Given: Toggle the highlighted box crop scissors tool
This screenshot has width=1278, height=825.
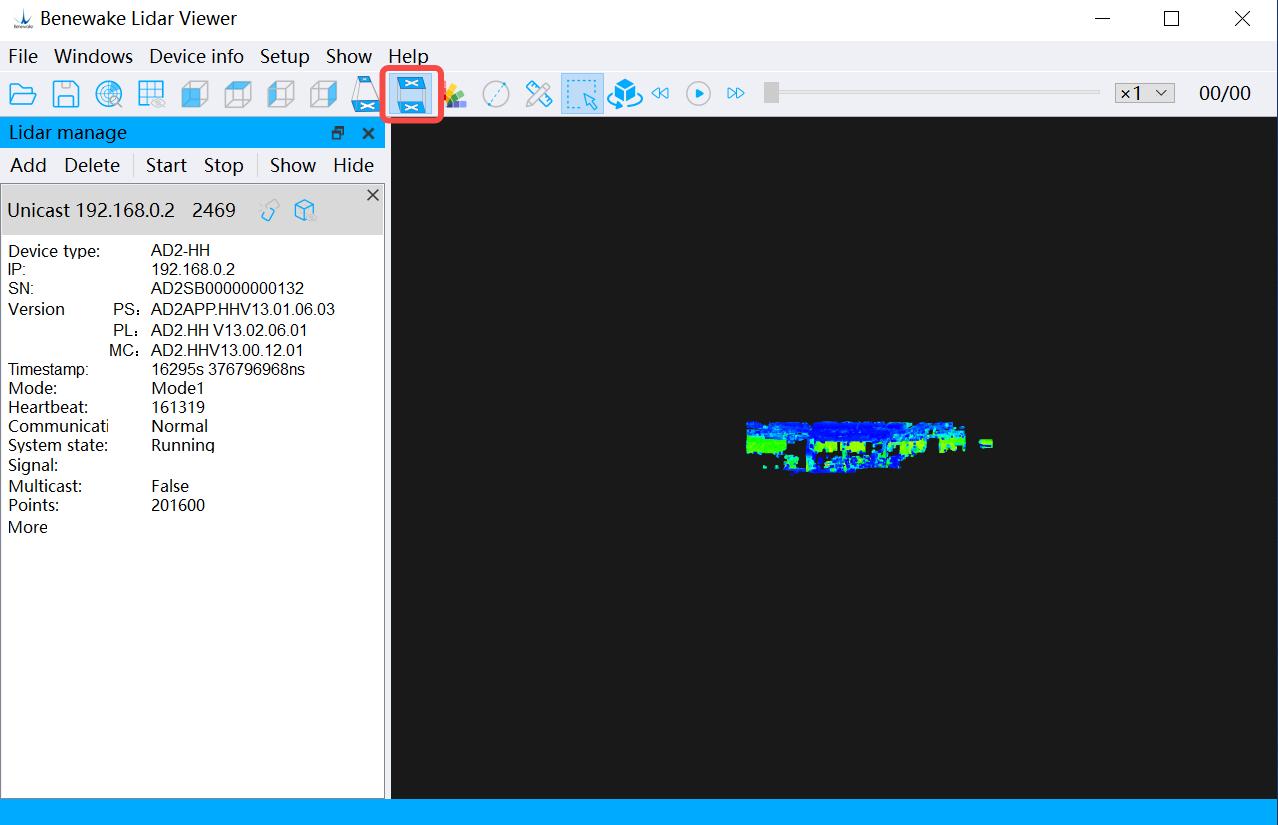Looking at the screenshot, I should point(411,94).
